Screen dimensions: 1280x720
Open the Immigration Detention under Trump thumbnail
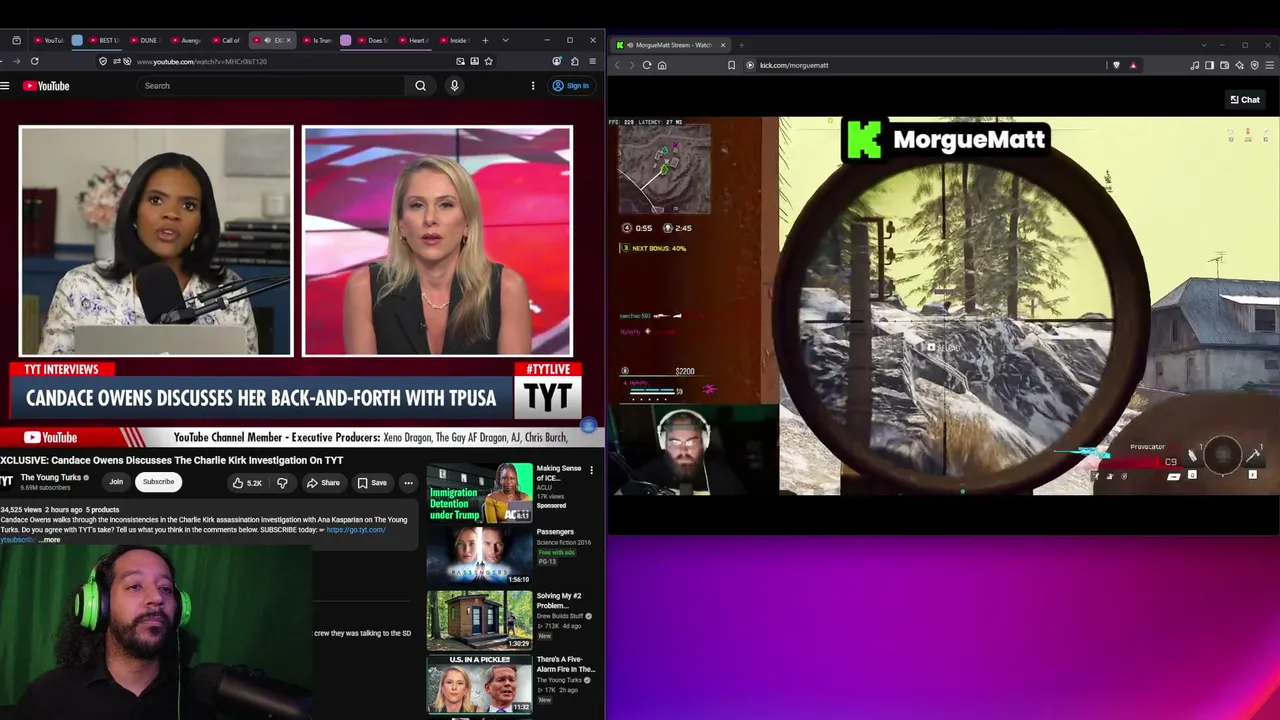pyautogui.click(x=480, y=492)
